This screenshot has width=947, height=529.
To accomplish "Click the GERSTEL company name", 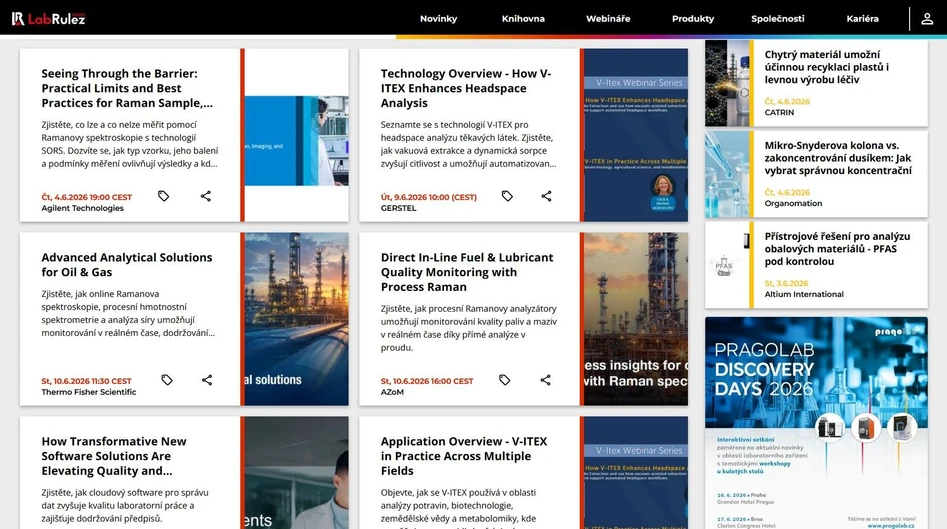I will pyautogui.click(x=399, y=208).
